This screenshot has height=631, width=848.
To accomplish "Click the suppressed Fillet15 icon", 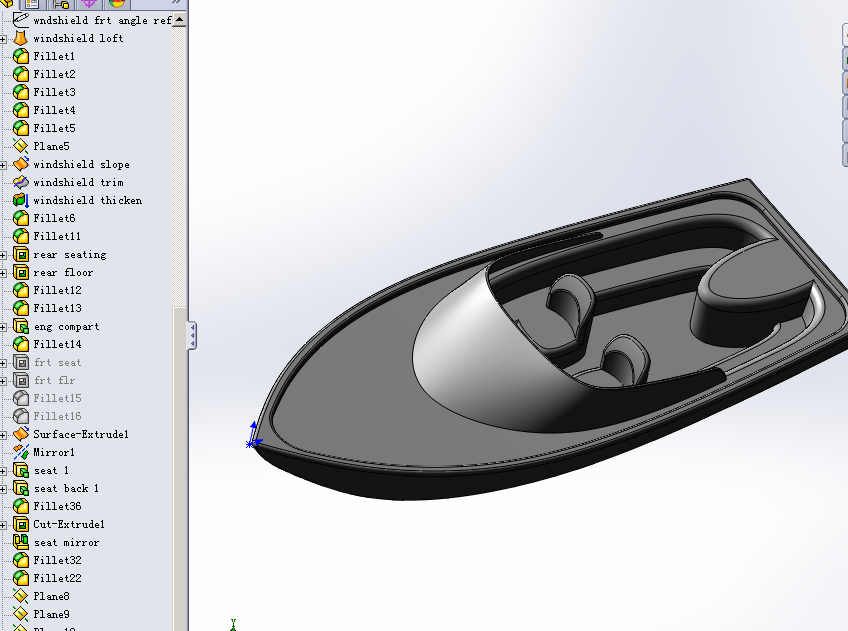I will (21, 398).
